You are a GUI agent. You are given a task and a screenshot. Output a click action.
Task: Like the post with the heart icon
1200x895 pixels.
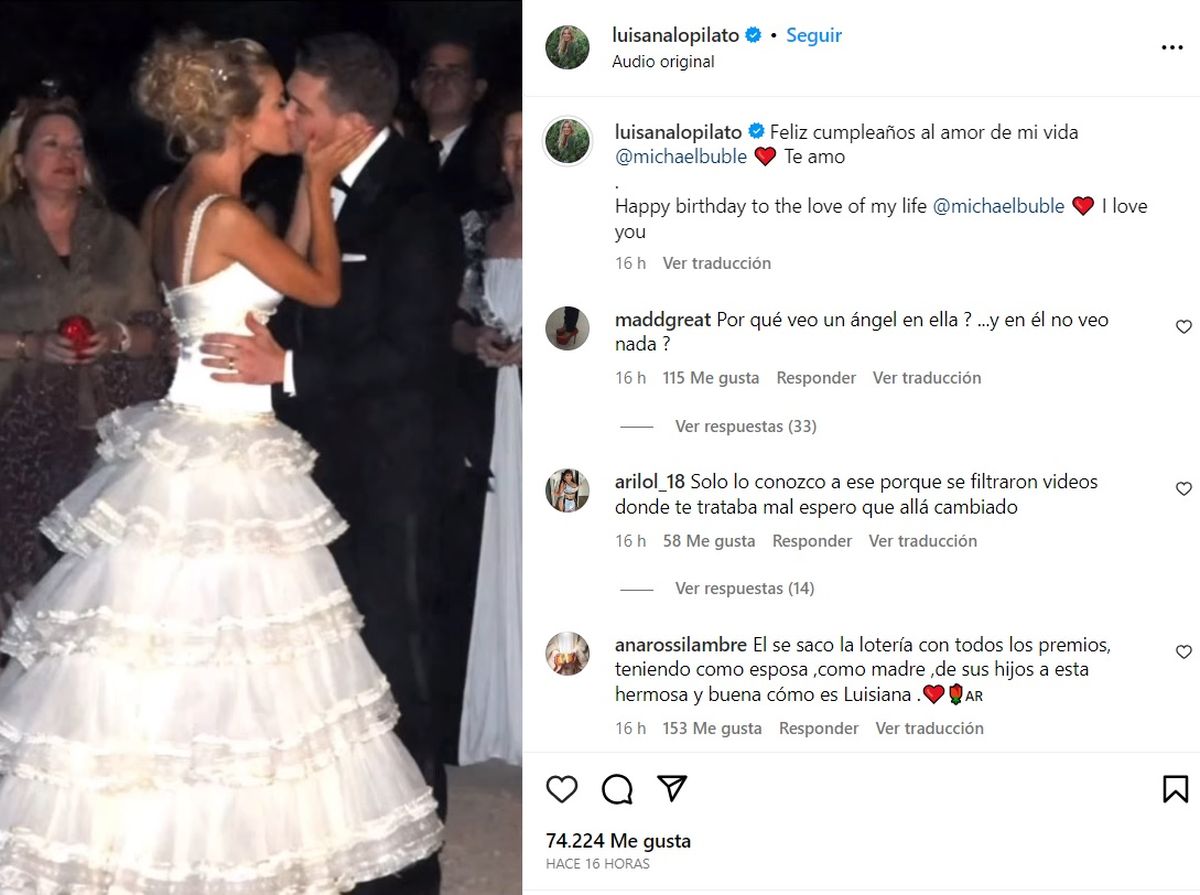[x=562, y=789]
